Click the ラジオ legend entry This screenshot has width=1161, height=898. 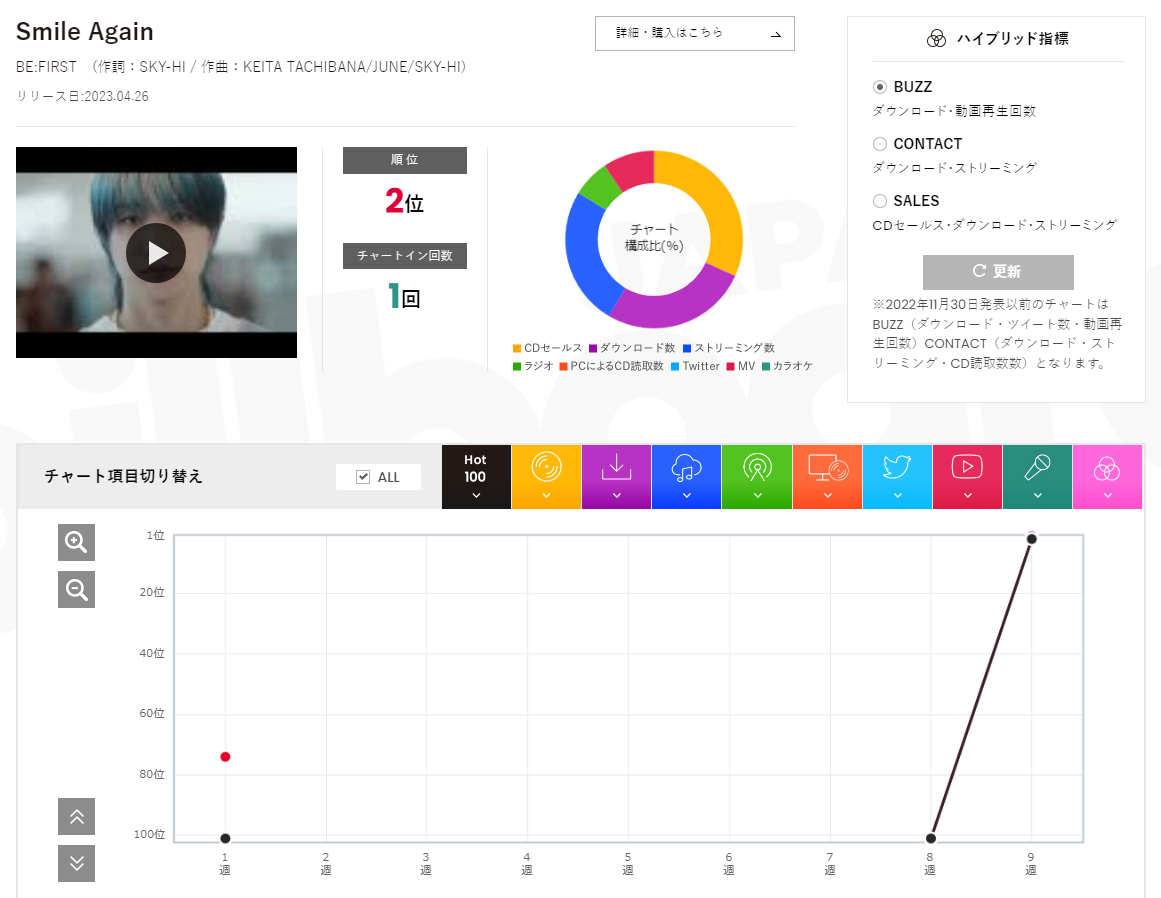(x=532, y=366)
